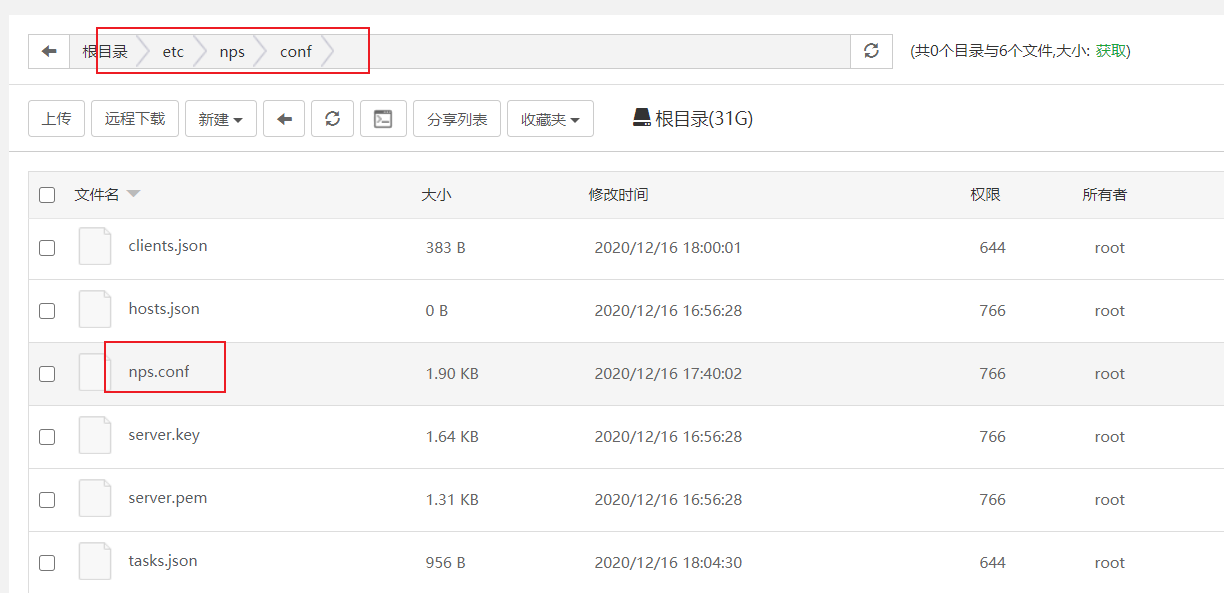Click the 上传 button
Viewport: 1224px width, 593px height.
(x=56, y=119)
